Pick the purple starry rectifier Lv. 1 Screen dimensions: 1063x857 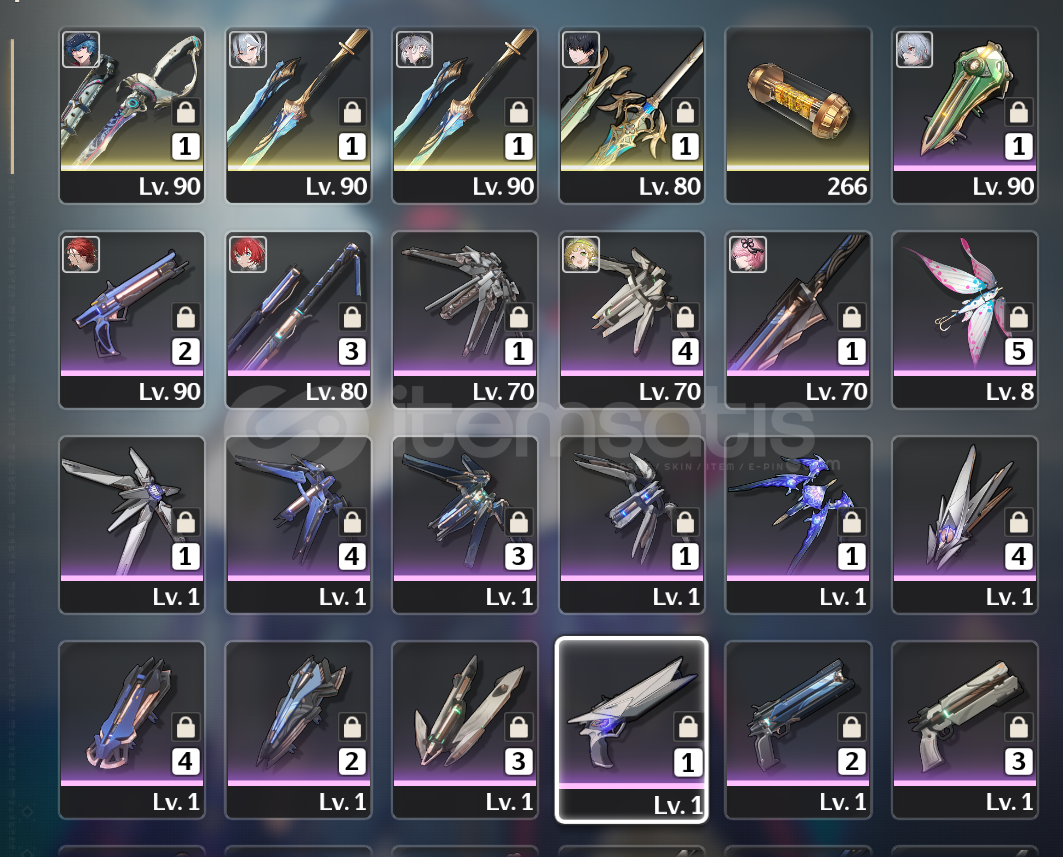pos(798,525)
